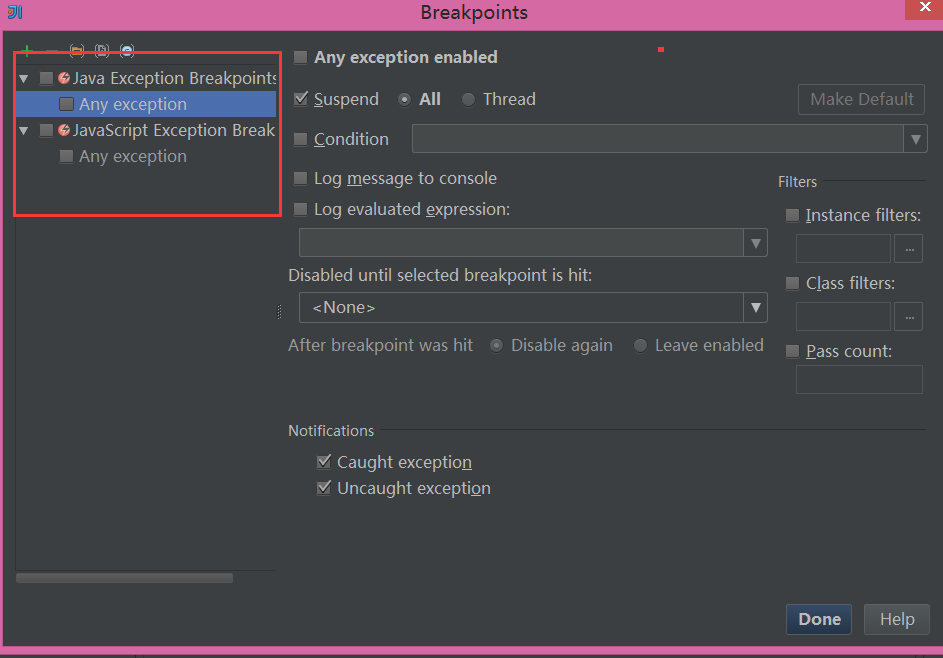Uncheck the Suspend checkbox
943x658 pixels.
point(303,99)
